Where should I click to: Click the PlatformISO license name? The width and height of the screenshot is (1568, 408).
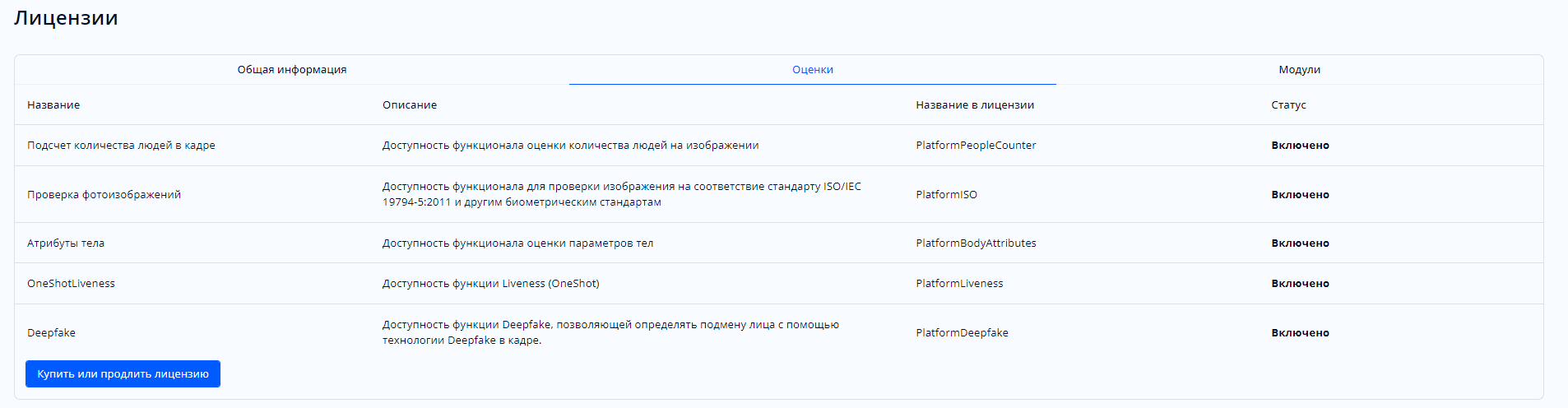[x=946, y=195]
